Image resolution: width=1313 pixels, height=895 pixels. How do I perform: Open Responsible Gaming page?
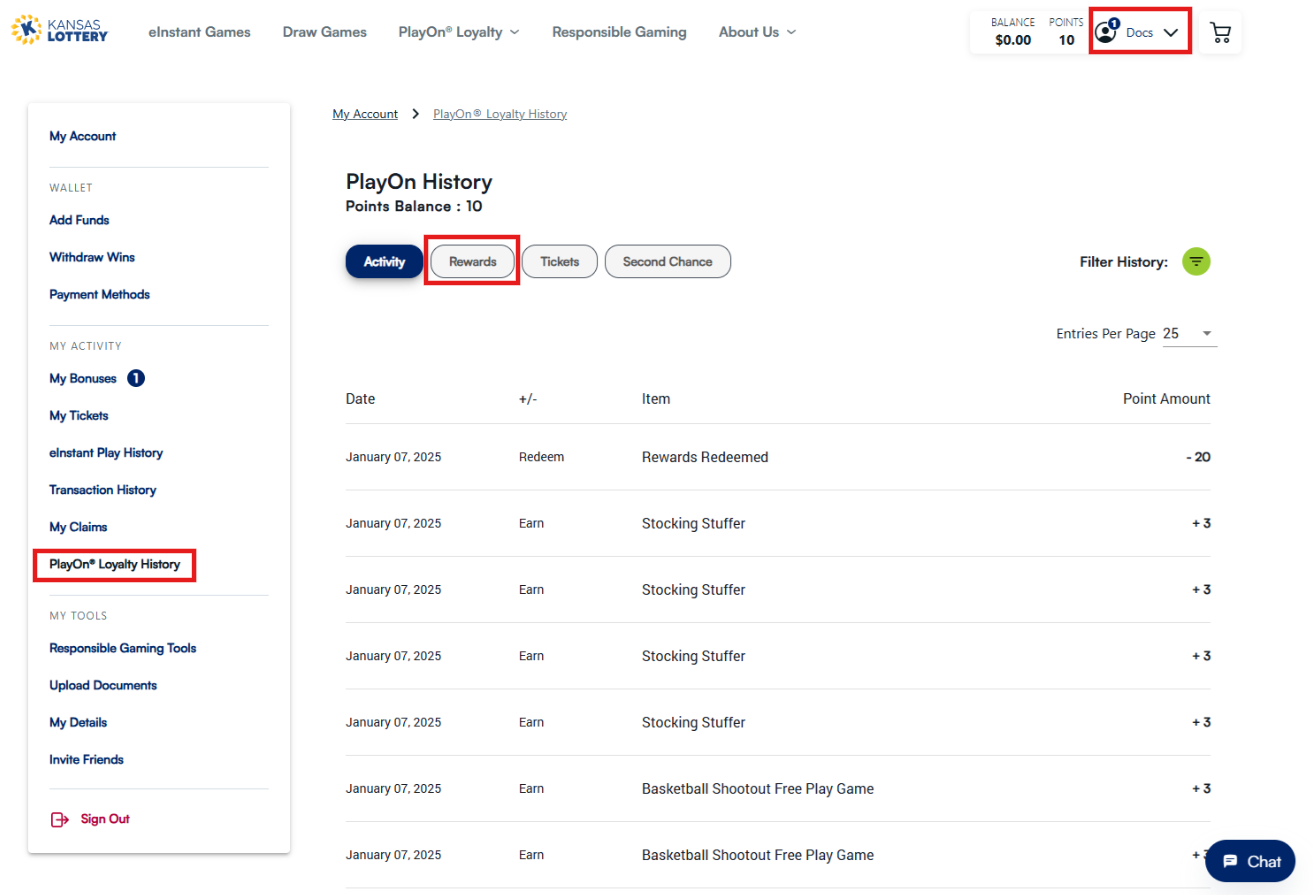[x=619, y=32]
